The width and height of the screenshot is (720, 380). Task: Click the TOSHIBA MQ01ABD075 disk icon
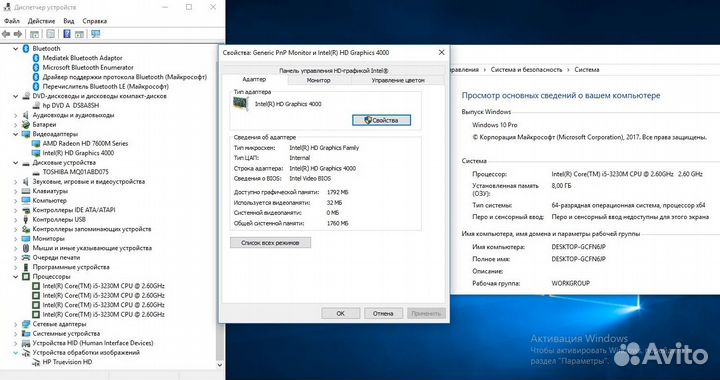[x=36, y=172]
